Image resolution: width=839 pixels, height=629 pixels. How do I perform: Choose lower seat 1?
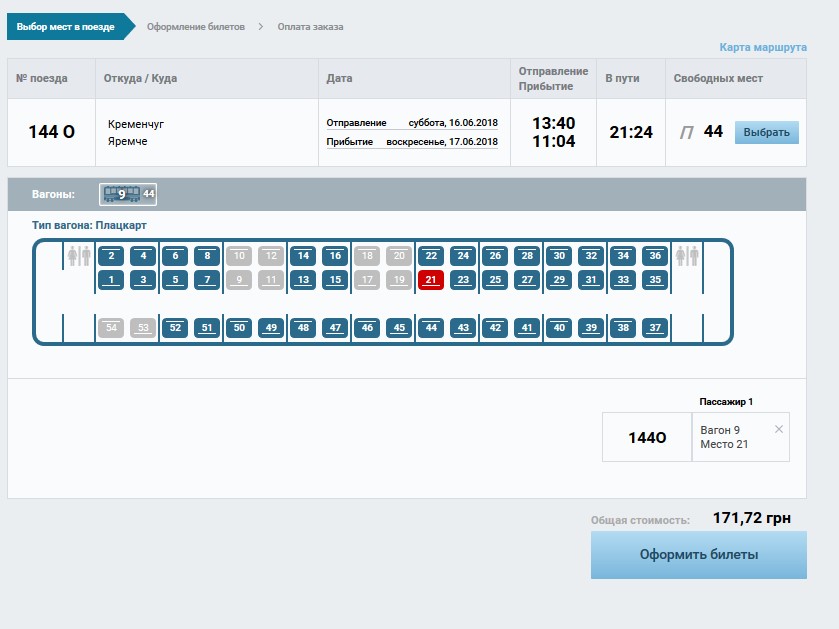[x=111, y=280]
